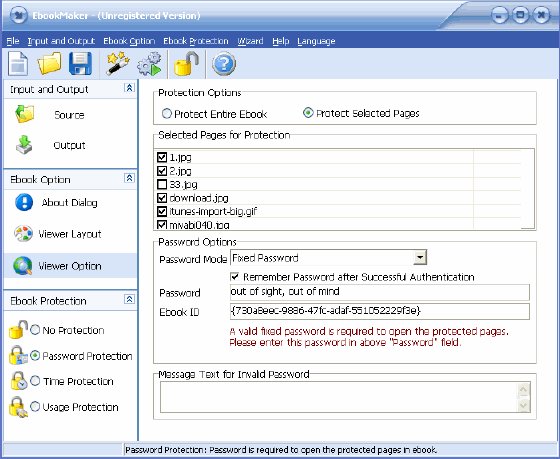
Task: Uncheck the download.jpg page checkbox
Action: [x=162, y=198]
